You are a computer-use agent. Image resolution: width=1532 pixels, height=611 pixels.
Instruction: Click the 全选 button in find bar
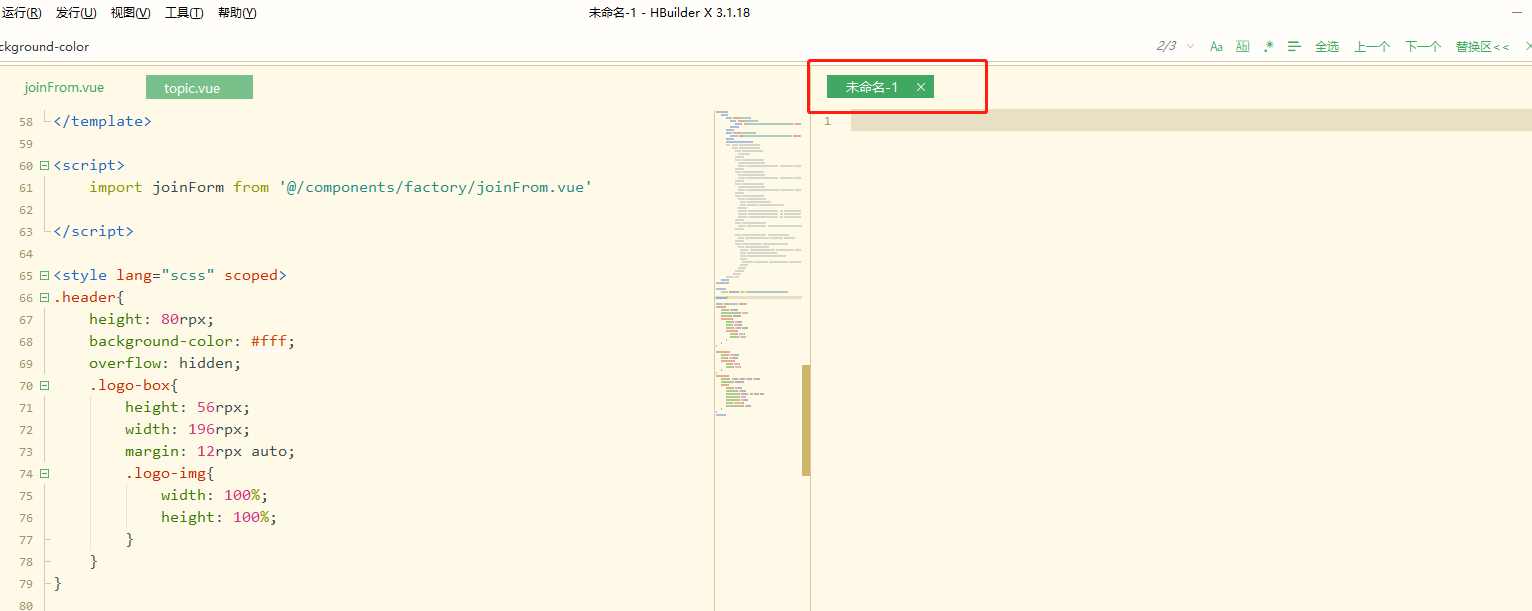coord(1327,46)
